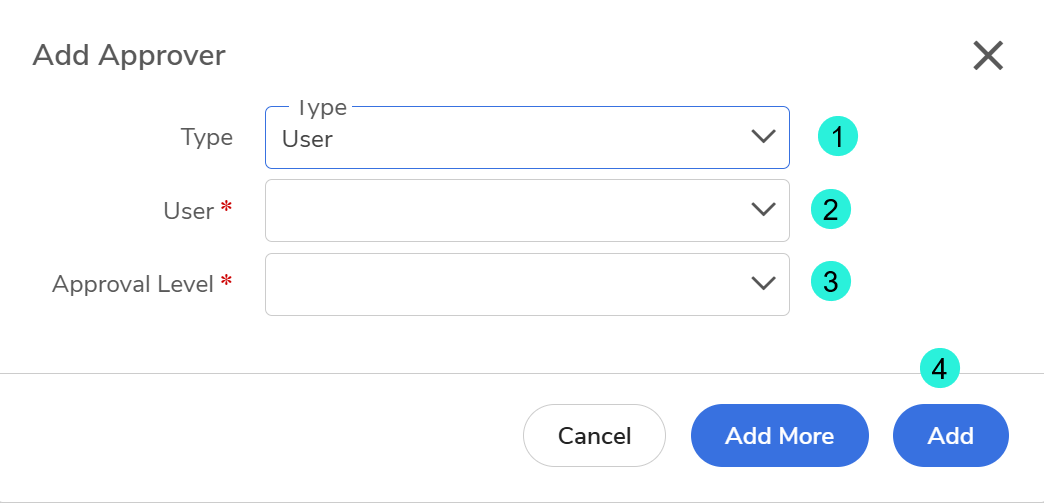Click the Type field label
Viewport: 1044px width, 503px height.
[207, 138]
